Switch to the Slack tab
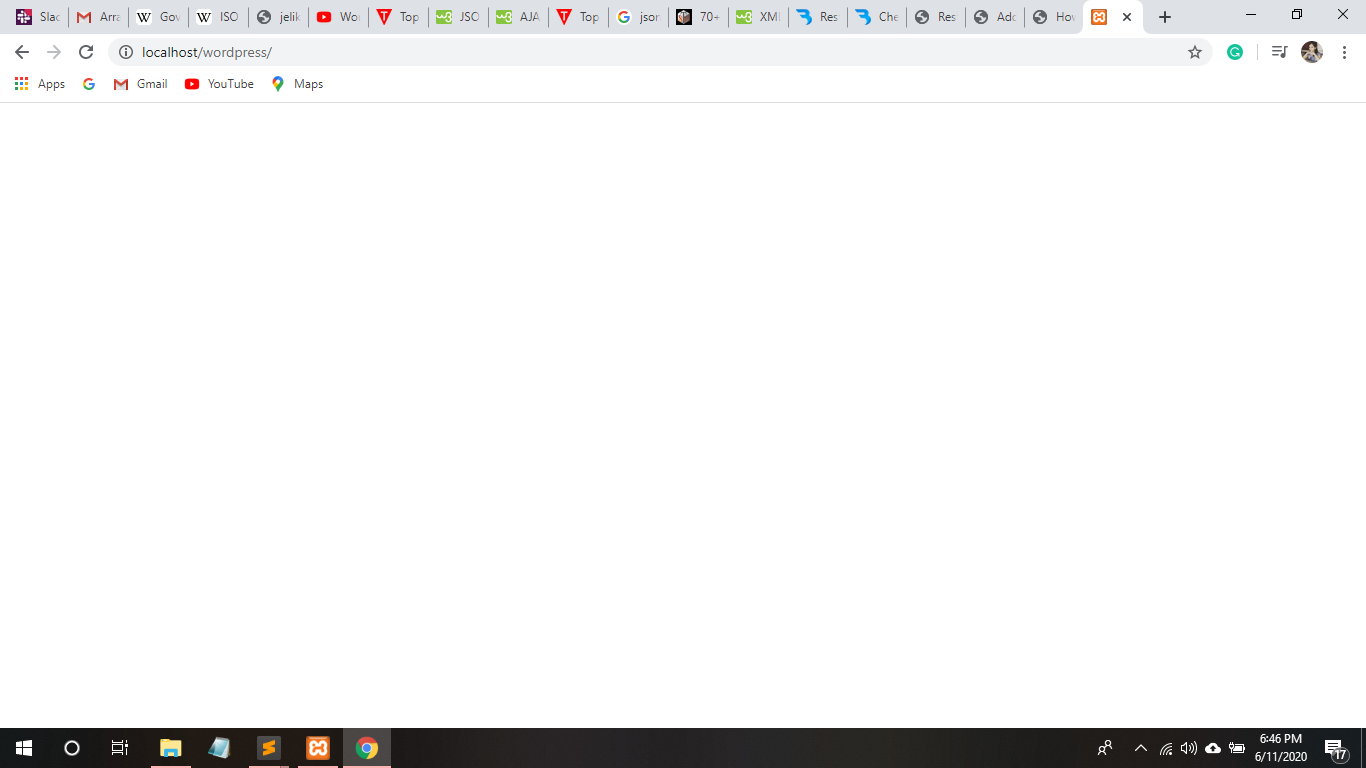1366x768 pixels. coord(38,17)
